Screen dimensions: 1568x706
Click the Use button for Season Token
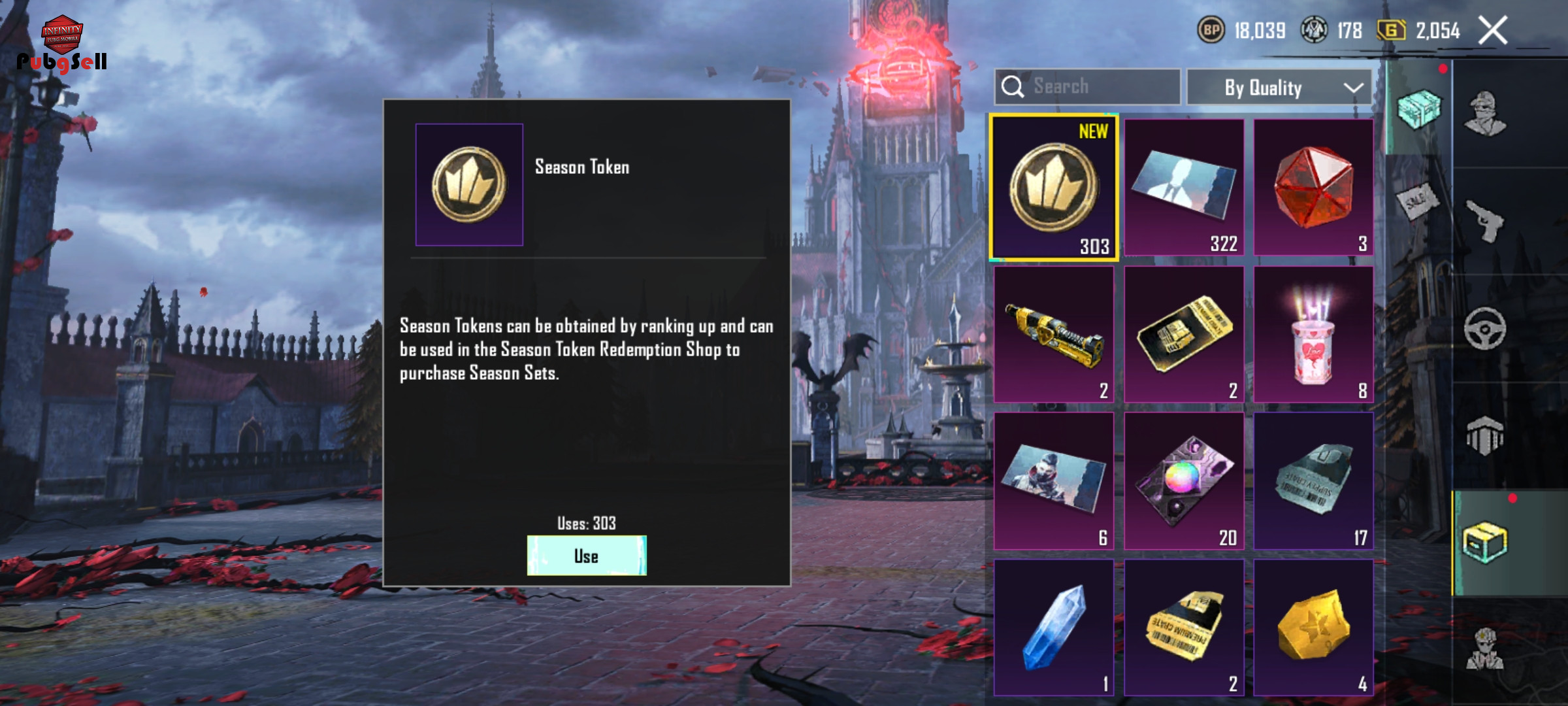(587, 556)
